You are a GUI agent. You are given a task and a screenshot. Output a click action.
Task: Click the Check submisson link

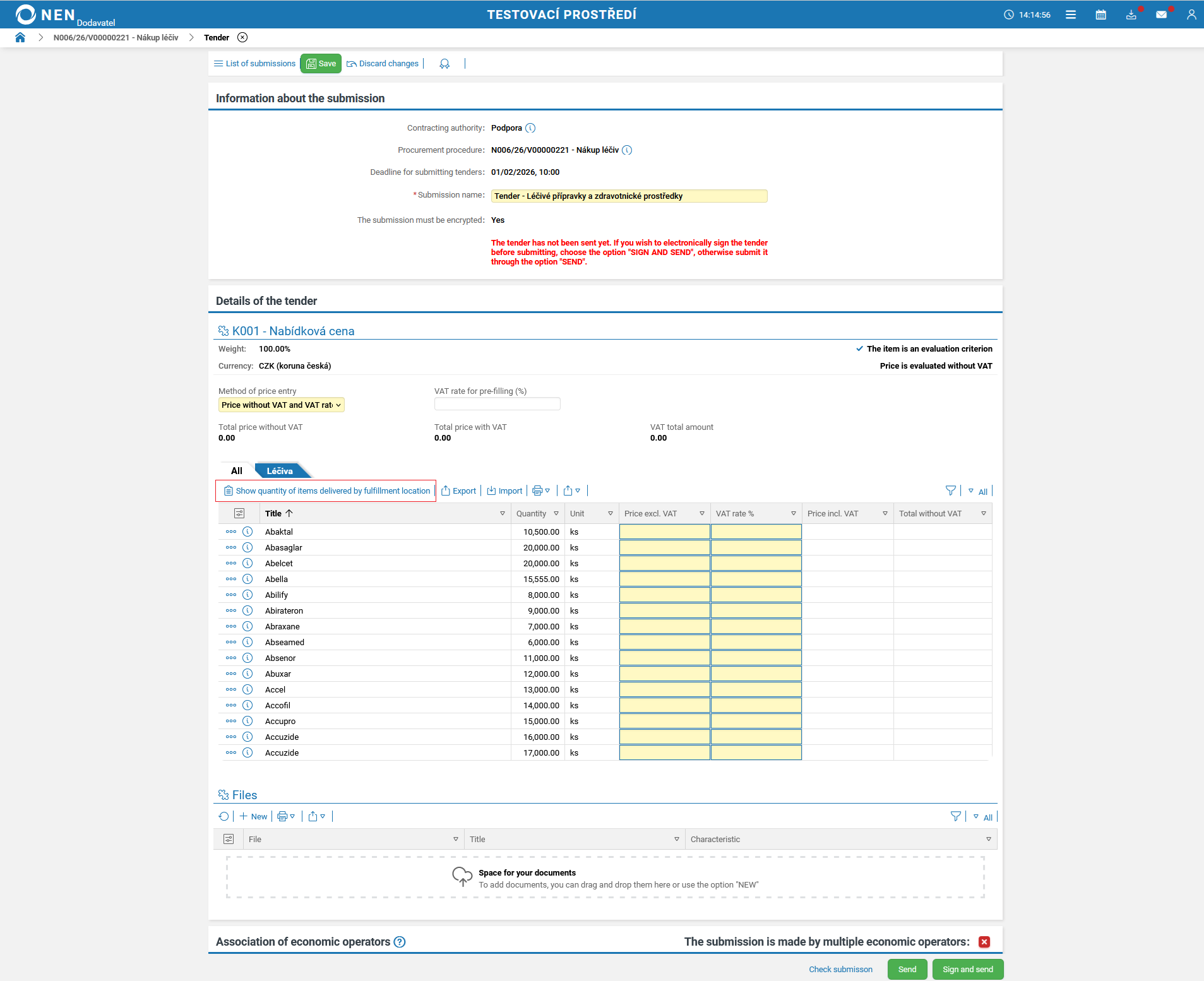(x=840, y=969)
